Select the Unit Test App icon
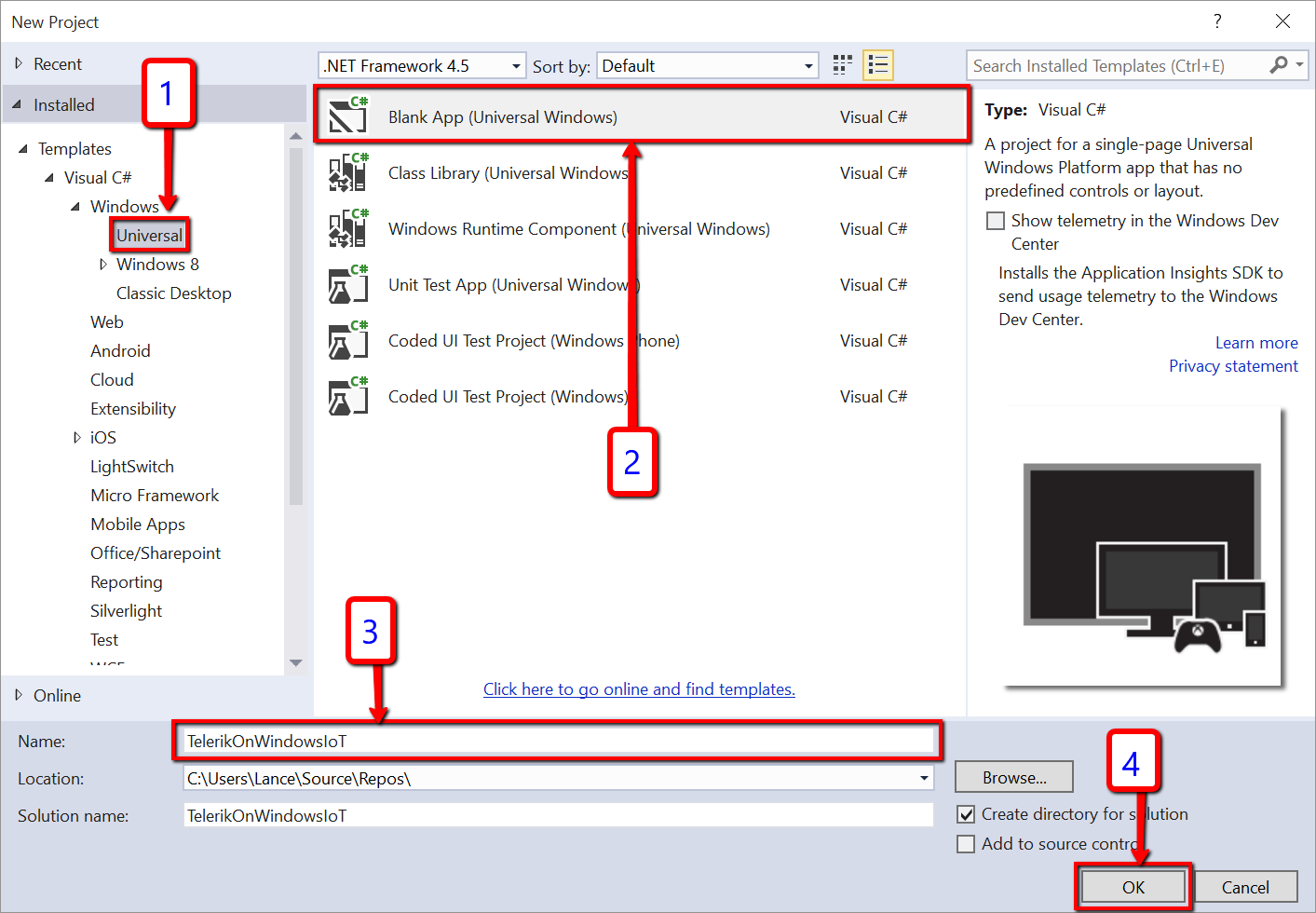 347,285
